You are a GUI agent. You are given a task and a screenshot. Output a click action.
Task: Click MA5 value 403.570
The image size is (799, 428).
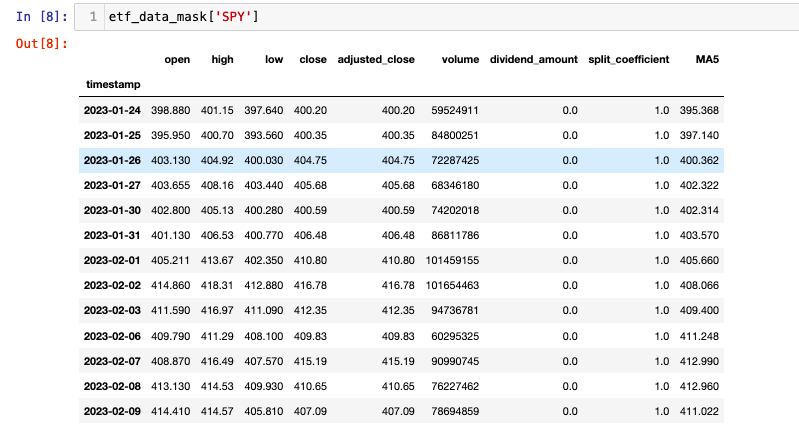click(x=699, y=235)
